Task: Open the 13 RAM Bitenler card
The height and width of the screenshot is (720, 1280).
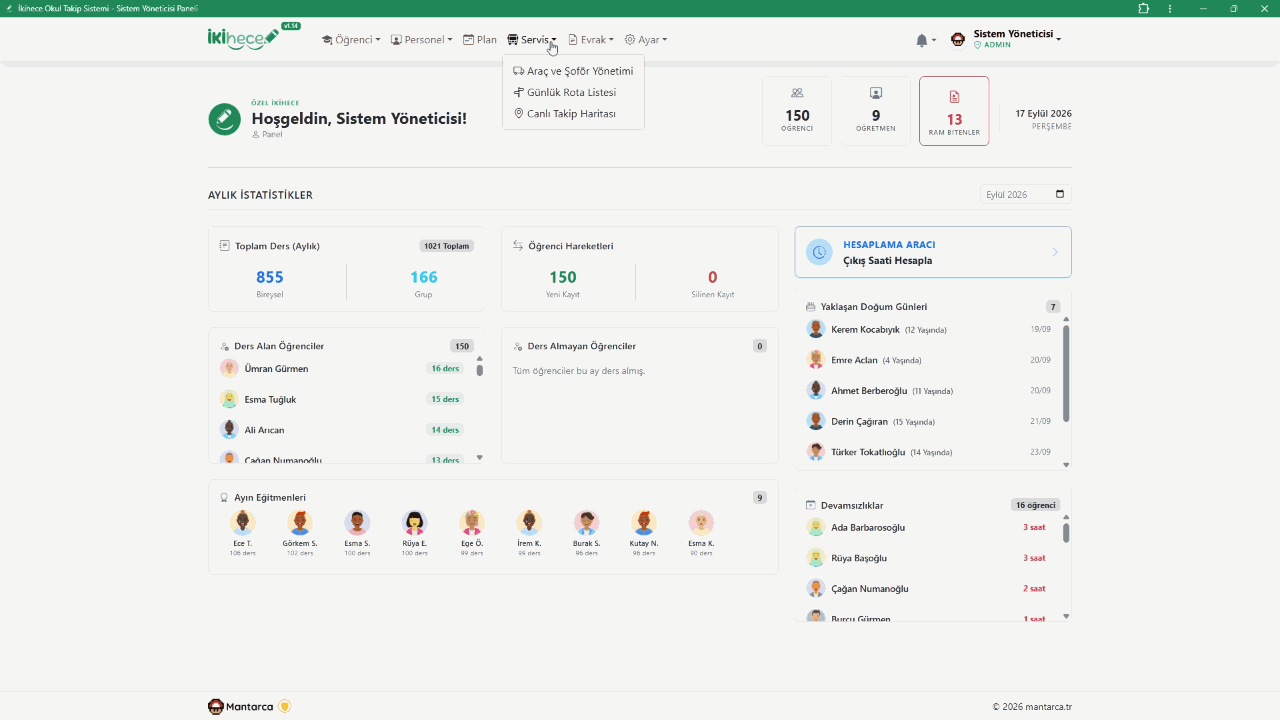Action: pos(954,111)
